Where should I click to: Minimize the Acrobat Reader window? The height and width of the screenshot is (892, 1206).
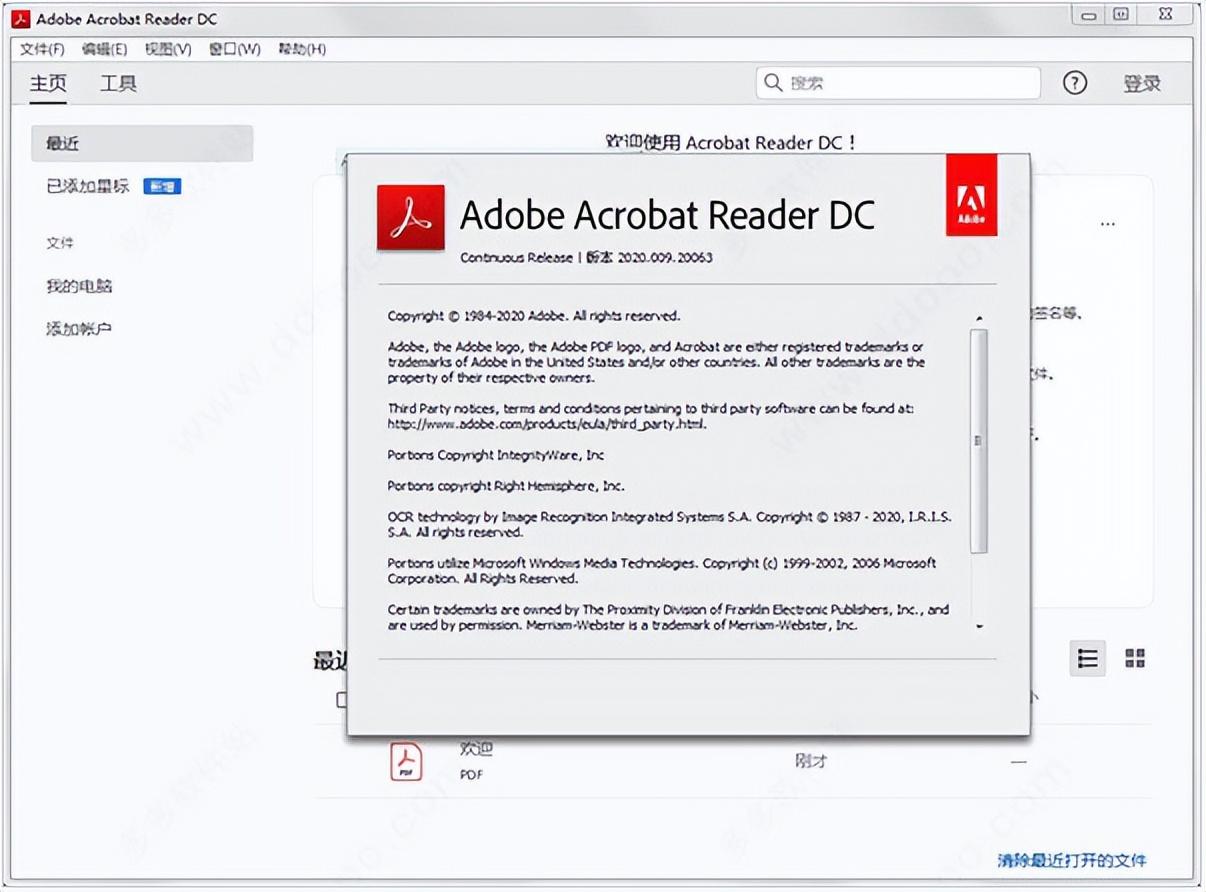tap(1089, 15)
